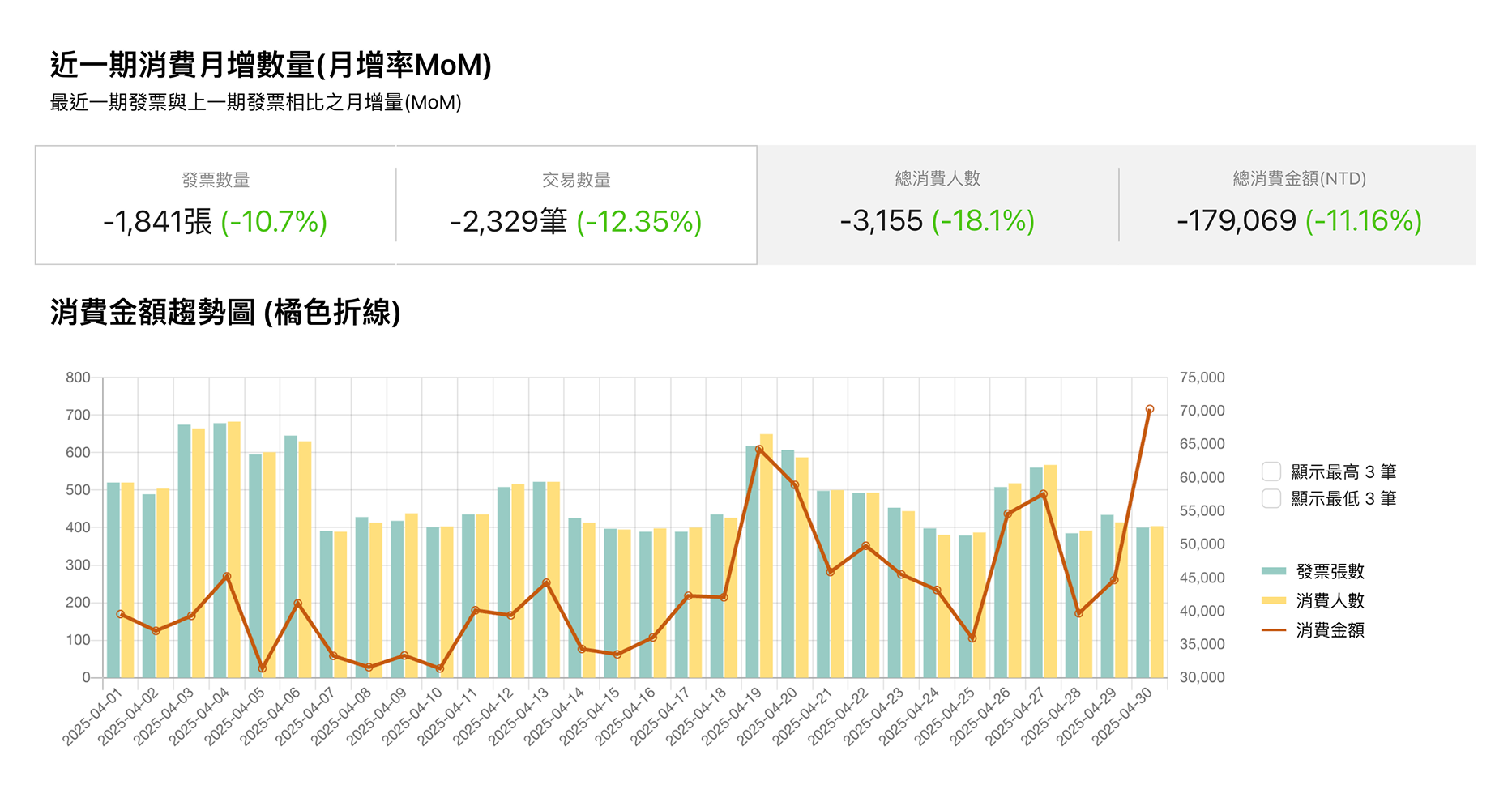The height and width of the screenshot is (802, 1512).
Task: Click the 2025-04-25 spending line point
Action: pyautogui.click(x=972, y=638)
